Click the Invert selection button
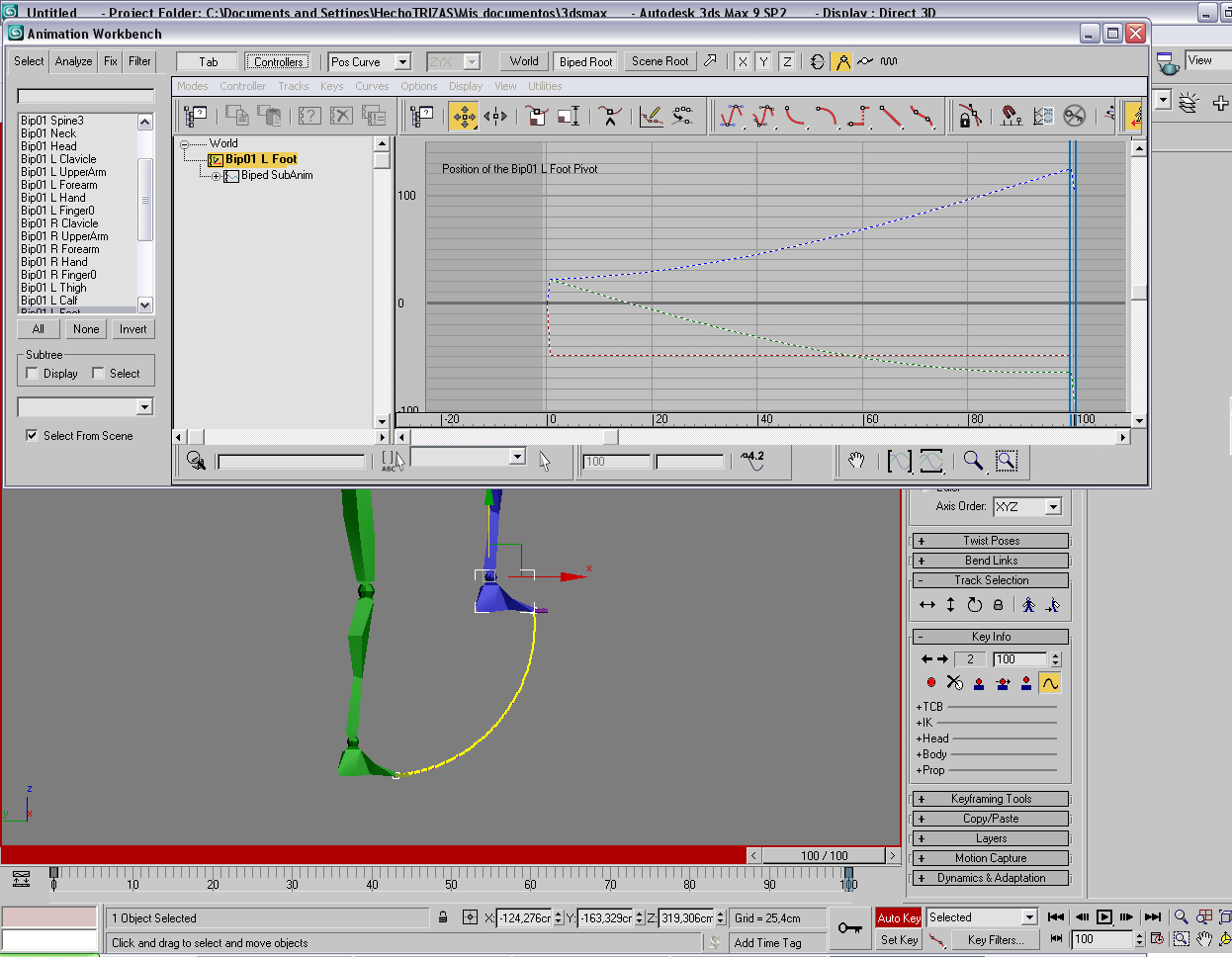This screenshot has width=1232, height=957. click(132, 329)
